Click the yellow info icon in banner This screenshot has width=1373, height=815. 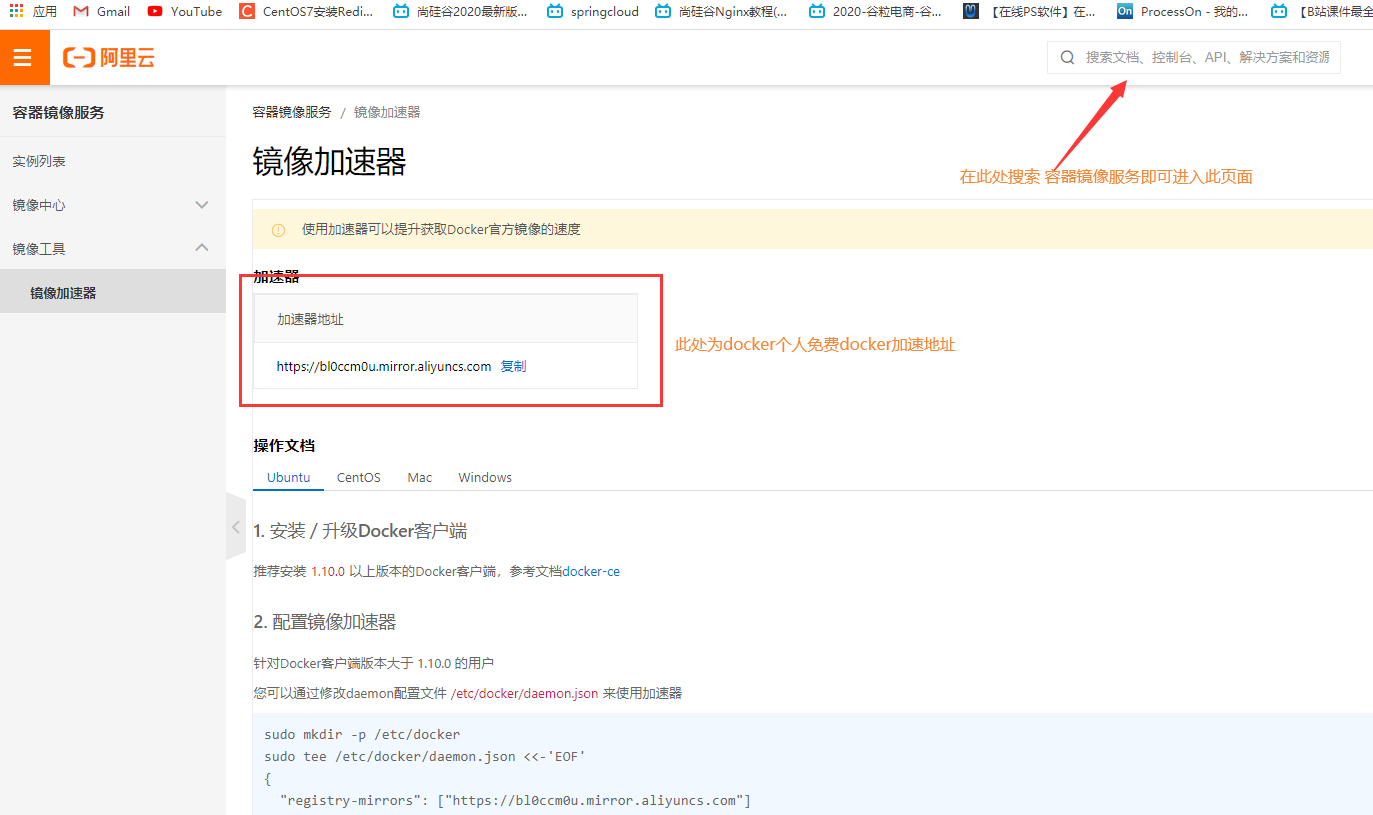click(x=278, y=230)
